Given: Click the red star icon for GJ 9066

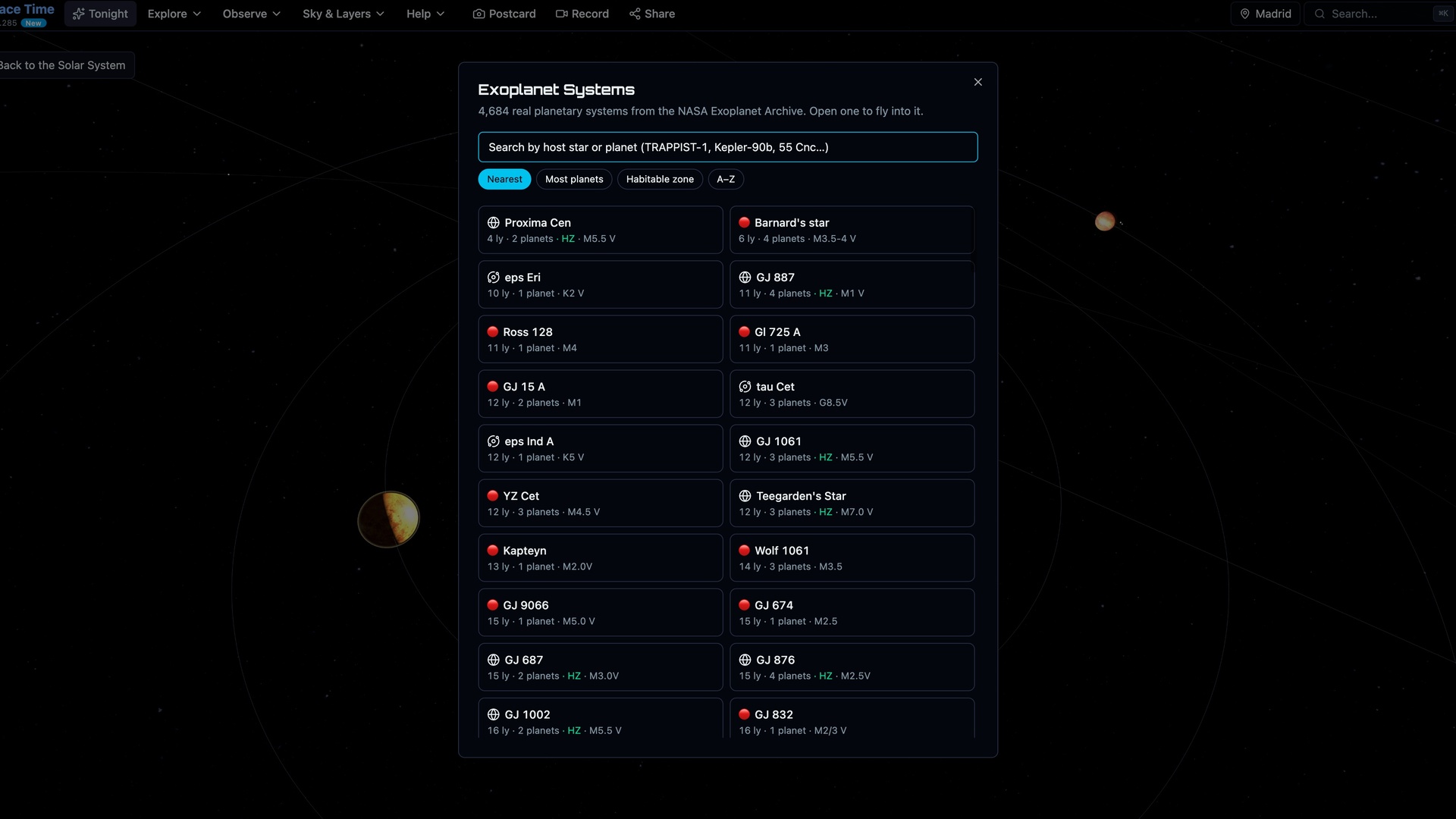Looking at the screenshot, I should pos(493,604).
